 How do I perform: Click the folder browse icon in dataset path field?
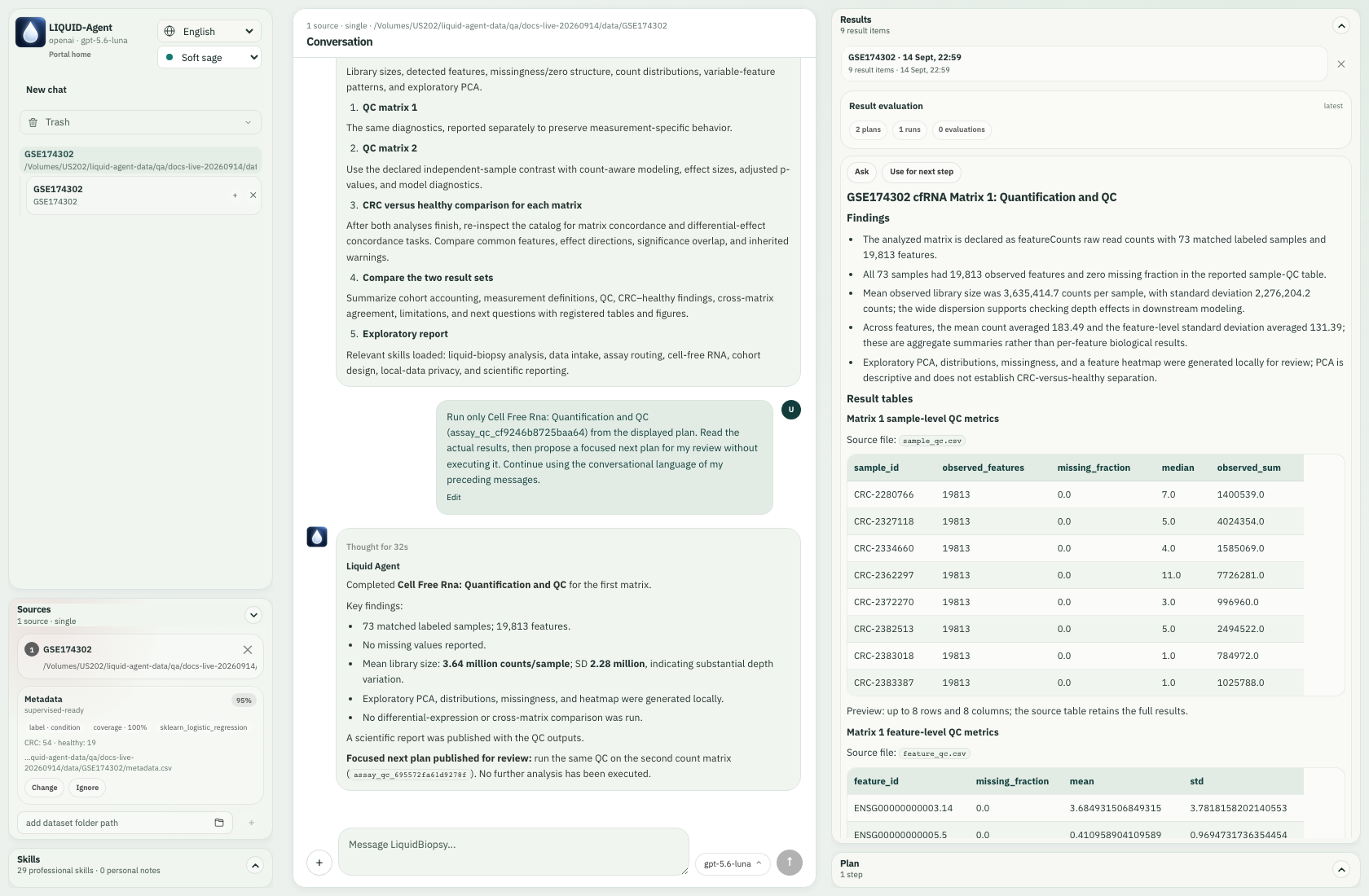coord(219,823)
